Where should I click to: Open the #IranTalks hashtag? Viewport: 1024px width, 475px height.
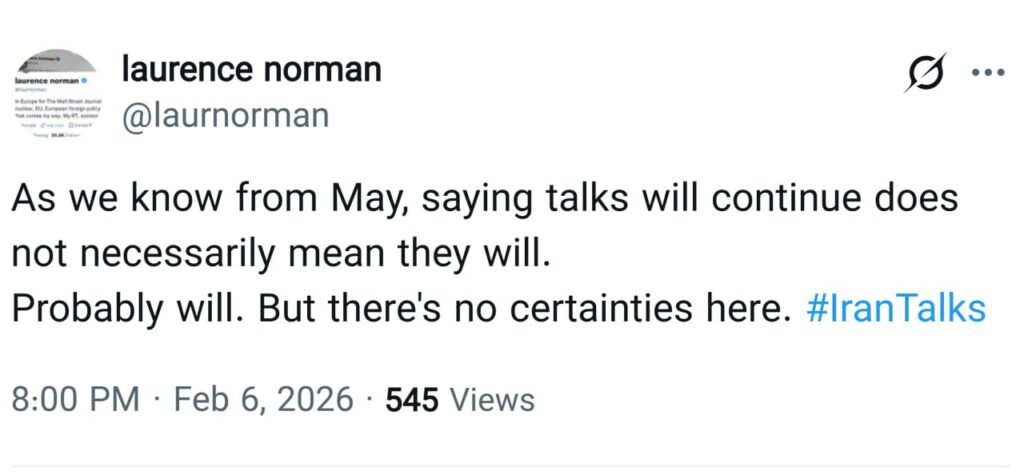coord(895,309)
